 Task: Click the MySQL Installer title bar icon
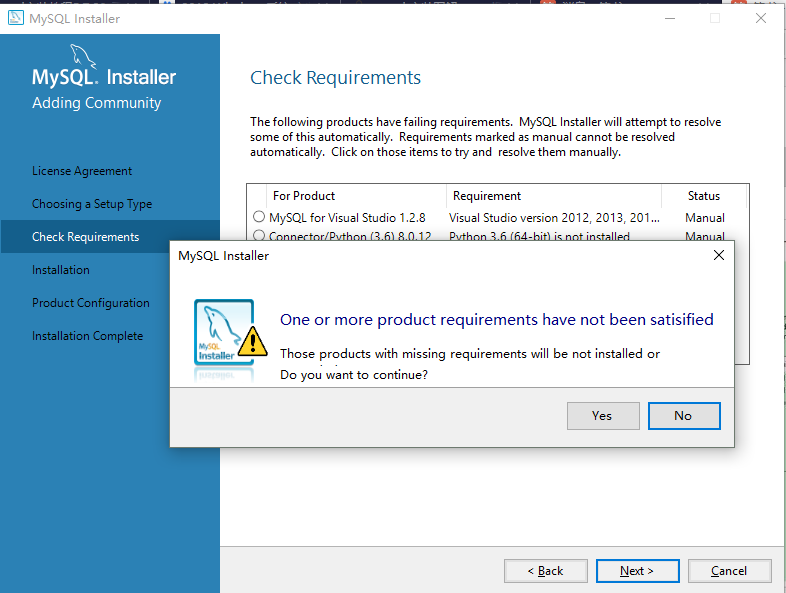(16, 18)
